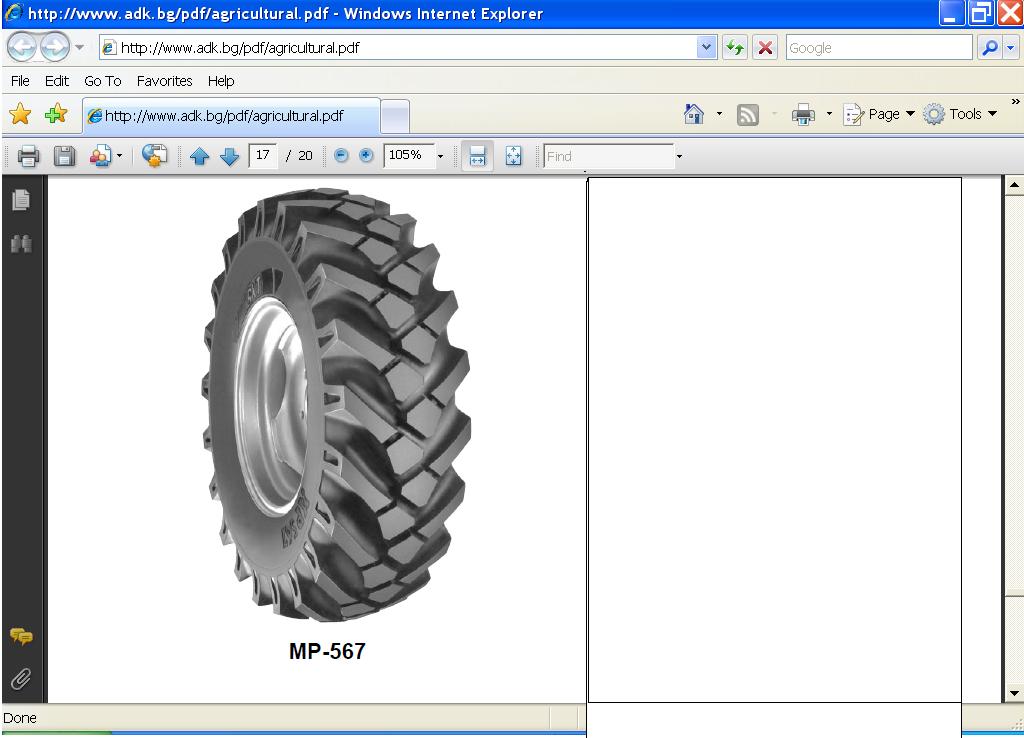The width and height of the screenshot is (1024, 738).
Task: Save a copy of the PDF
Action: pos(64,156)
